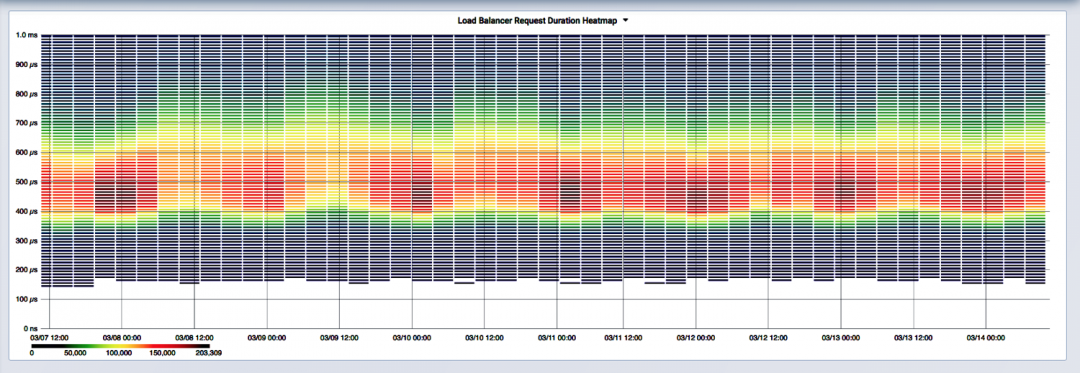Select the 100 µs y-axis label

tap(27, 299)
